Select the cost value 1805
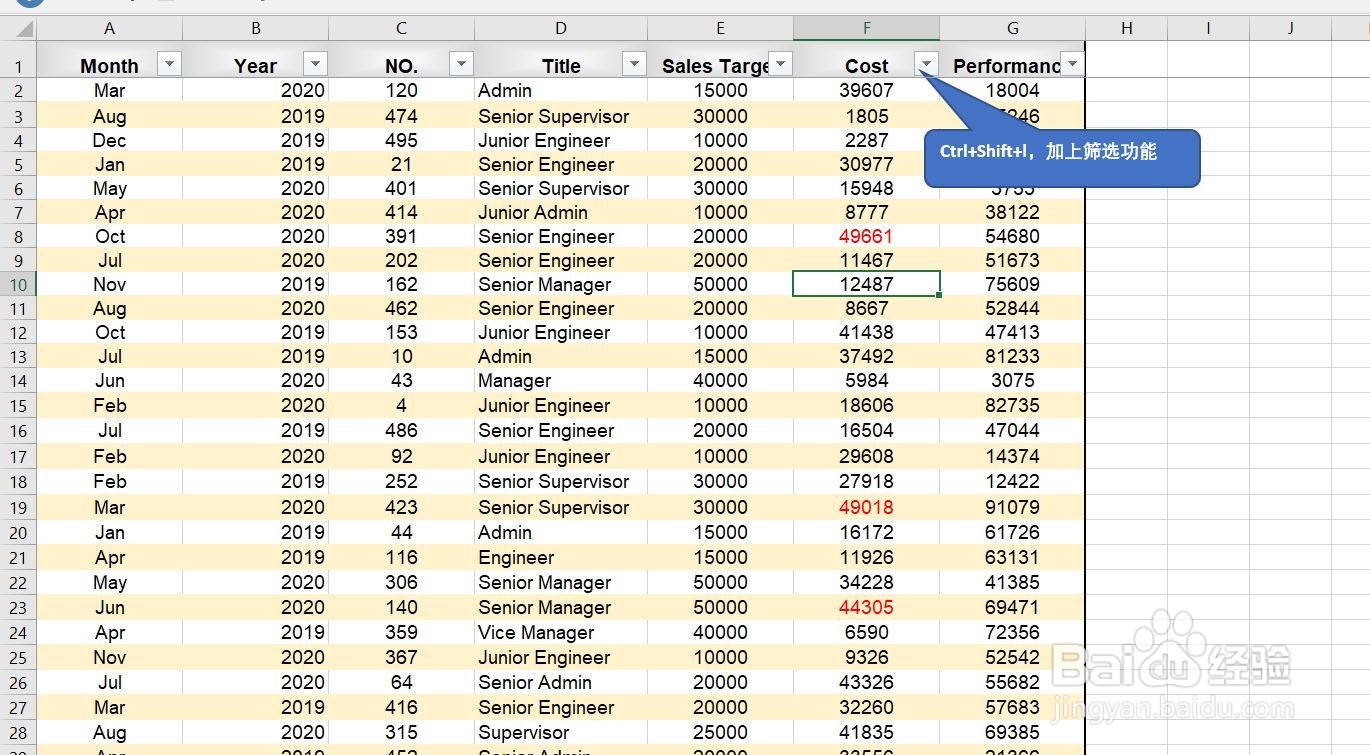This screenshot has height=755, width=1370. [x=866, y=116]
